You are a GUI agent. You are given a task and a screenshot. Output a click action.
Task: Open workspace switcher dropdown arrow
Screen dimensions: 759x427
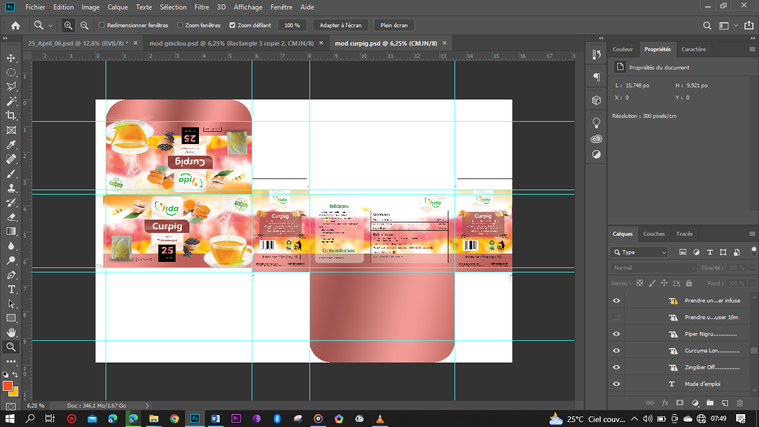pos(736,26)
